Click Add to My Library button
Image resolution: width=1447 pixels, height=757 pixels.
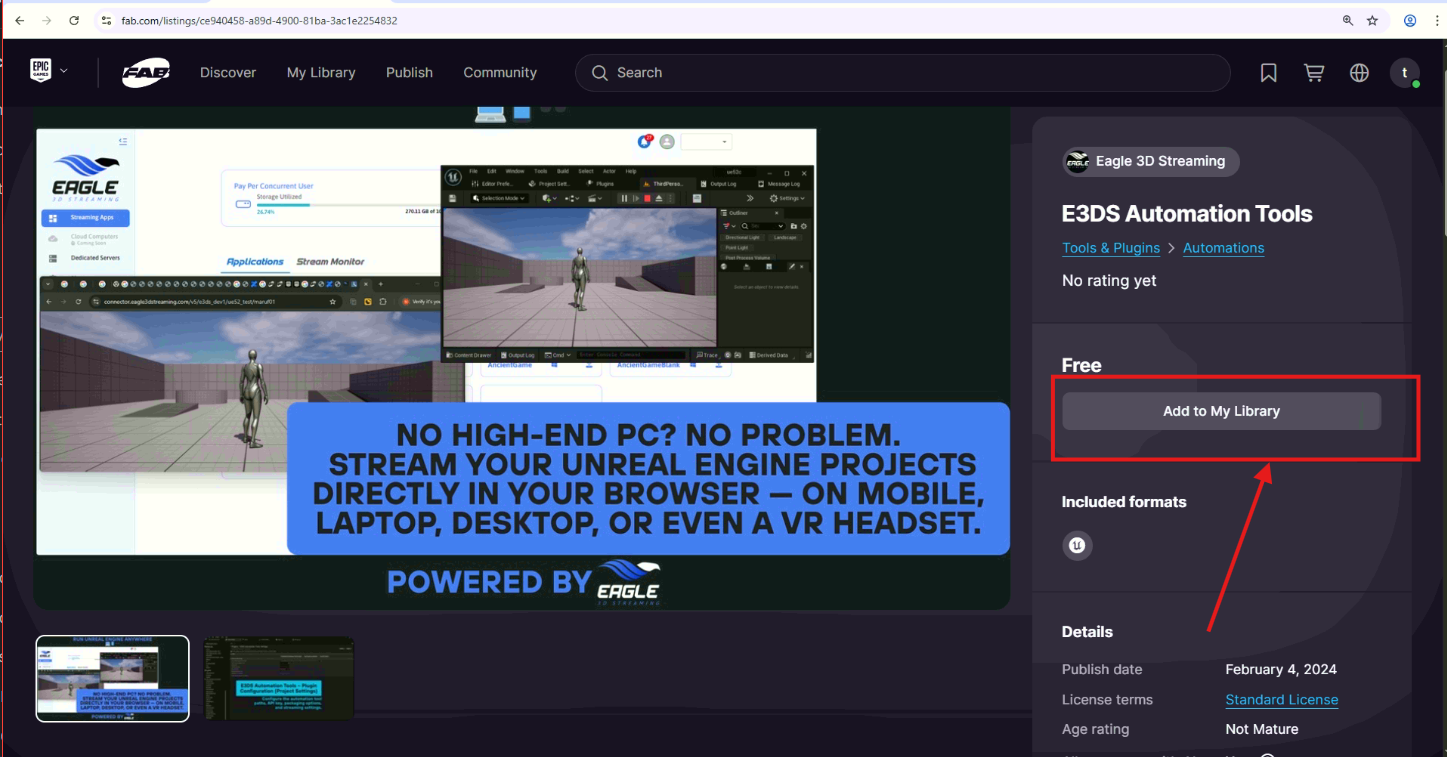pos(1221,411)
